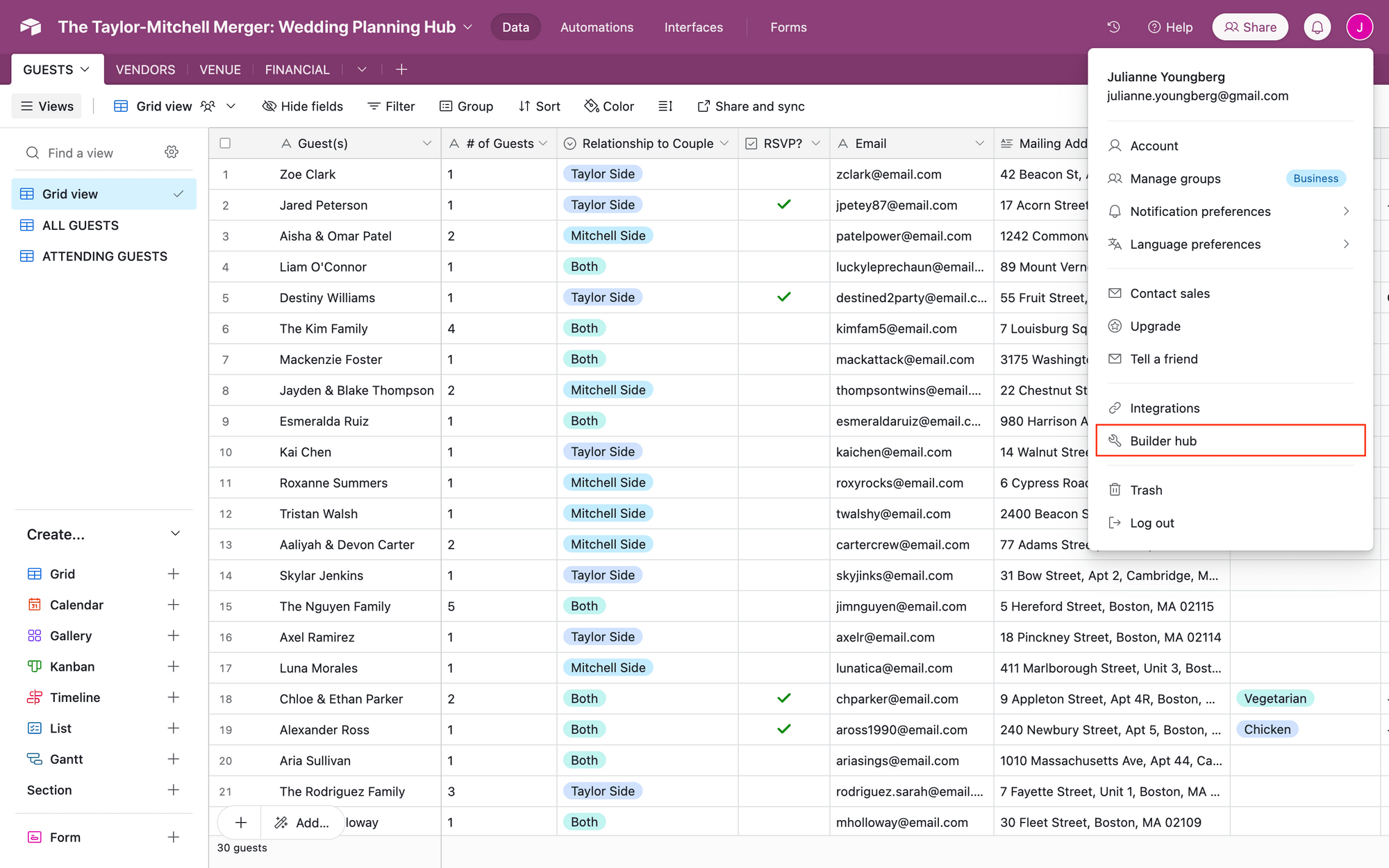1389x868 pixels.
Task: Select Log out from user menu
Action: [x=1152, y=522]
